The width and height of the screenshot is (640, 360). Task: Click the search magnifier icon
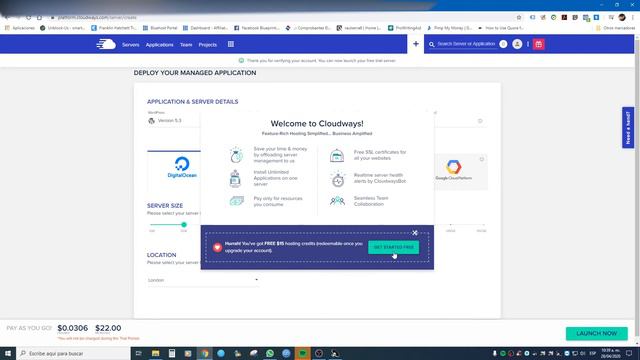[x=431, y=44]
